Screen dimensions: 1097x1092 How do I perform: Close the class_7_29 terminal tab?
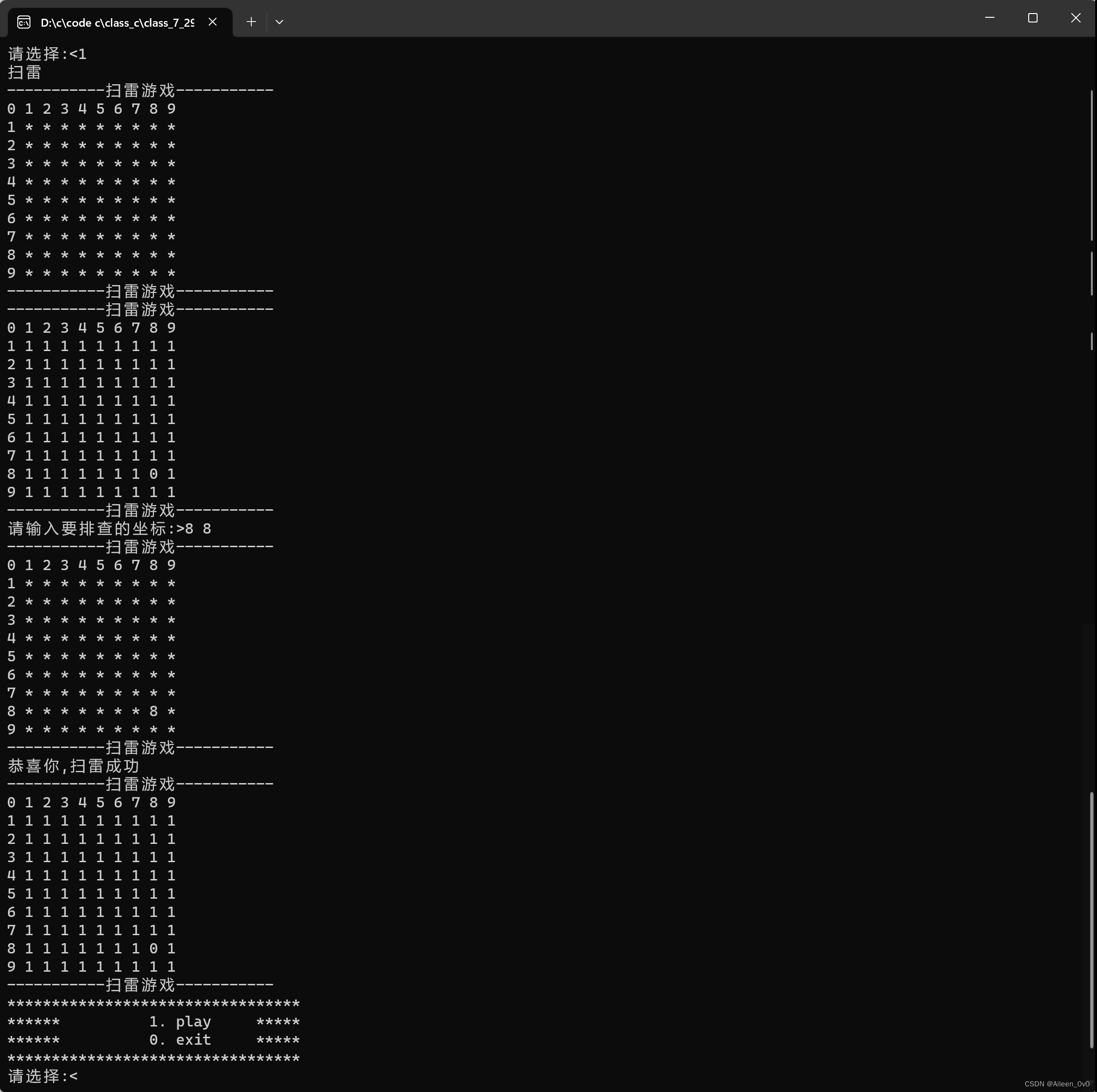[x=212, y=22]
